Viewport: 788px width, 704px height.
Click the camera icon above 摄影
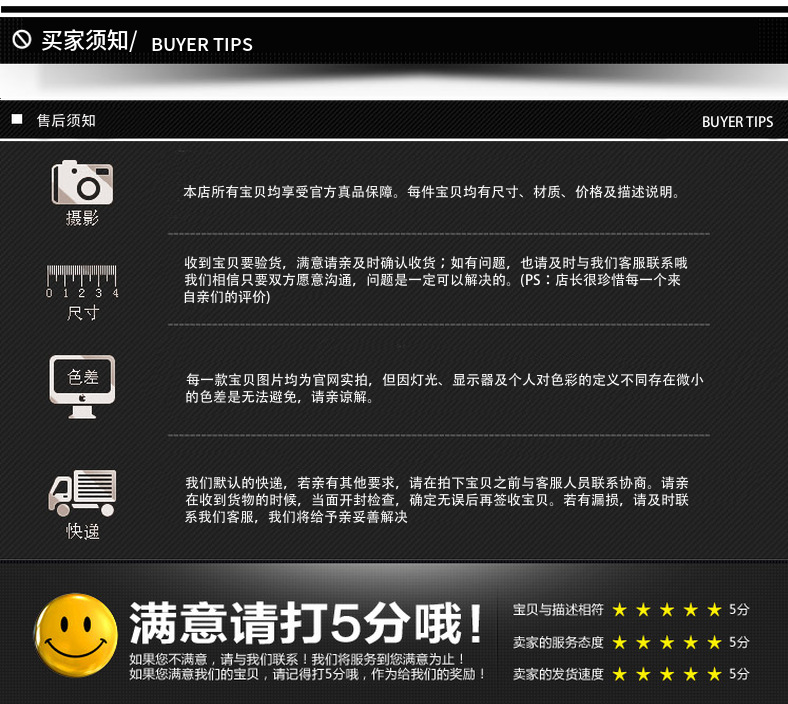82,182
